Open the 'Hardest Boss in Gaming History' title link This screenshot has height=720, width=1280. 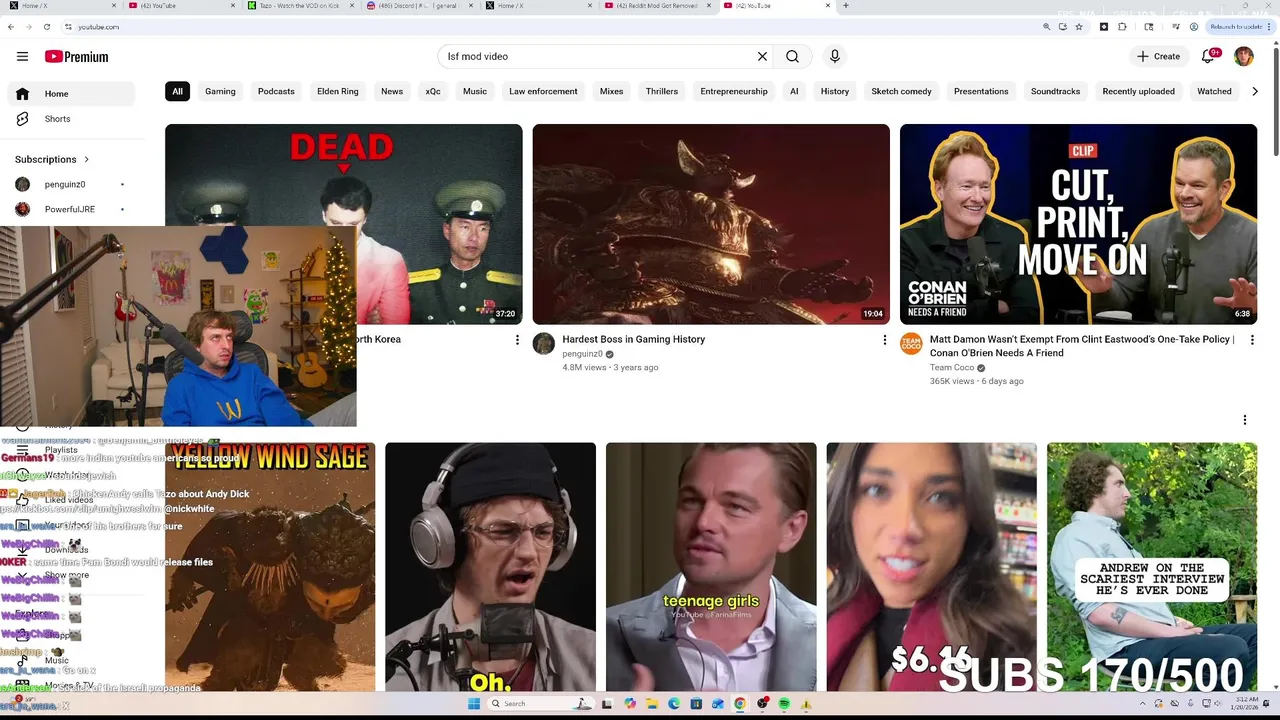(634, 340)
